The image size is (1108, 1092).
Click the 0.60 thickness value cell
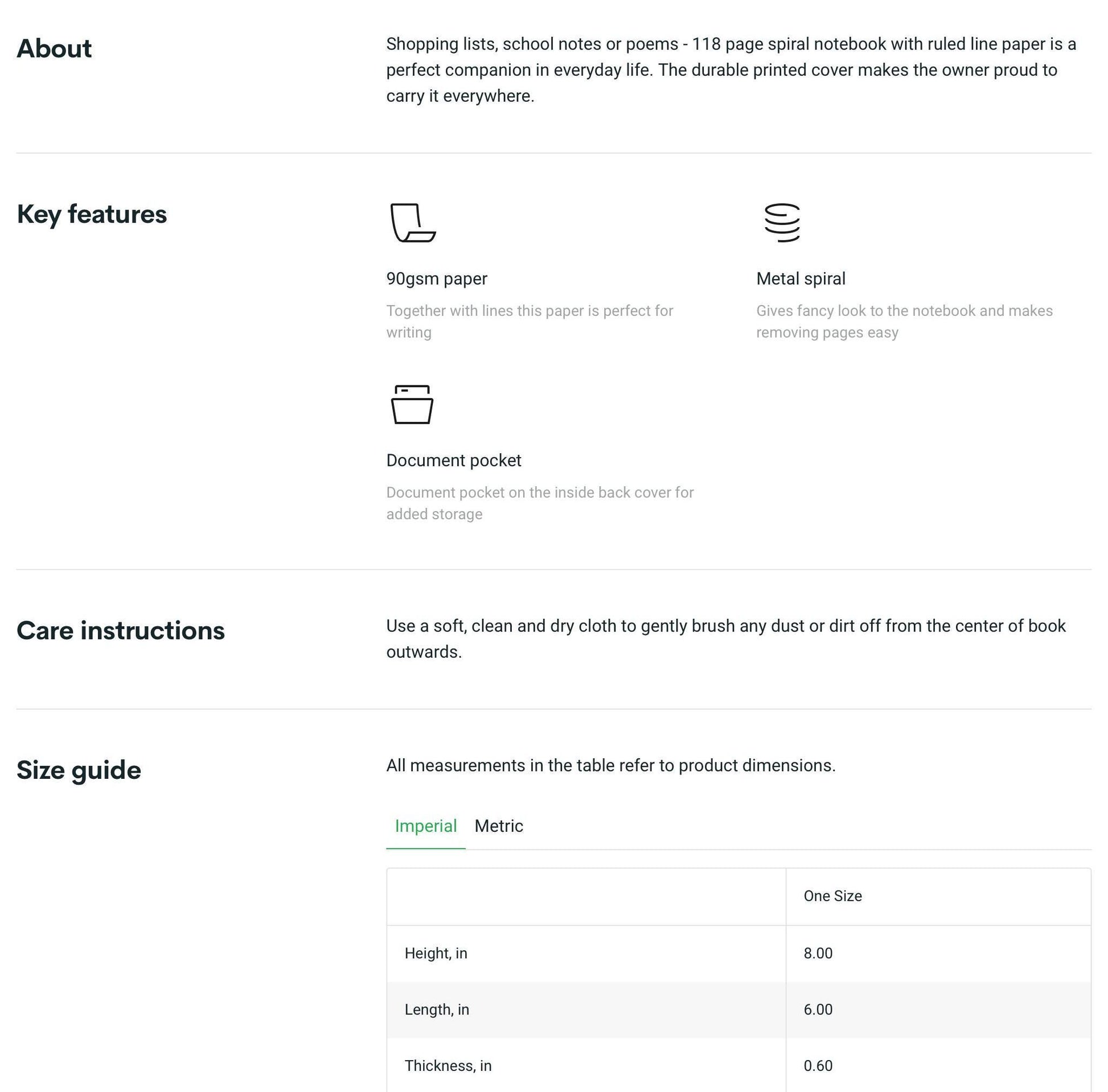[938, 1065]
